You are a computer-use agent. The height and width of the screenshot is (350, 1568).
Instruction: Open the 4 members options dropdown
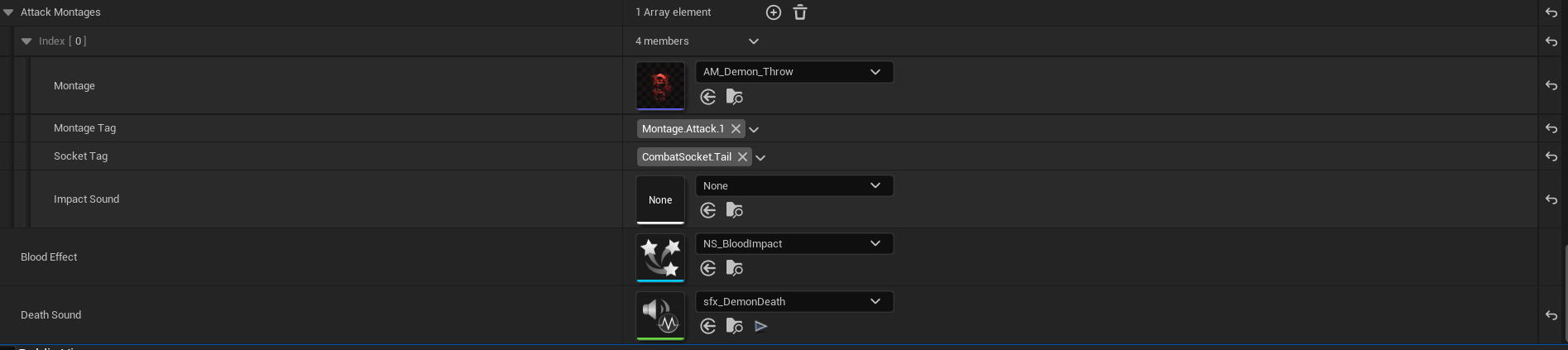[754, 41]
